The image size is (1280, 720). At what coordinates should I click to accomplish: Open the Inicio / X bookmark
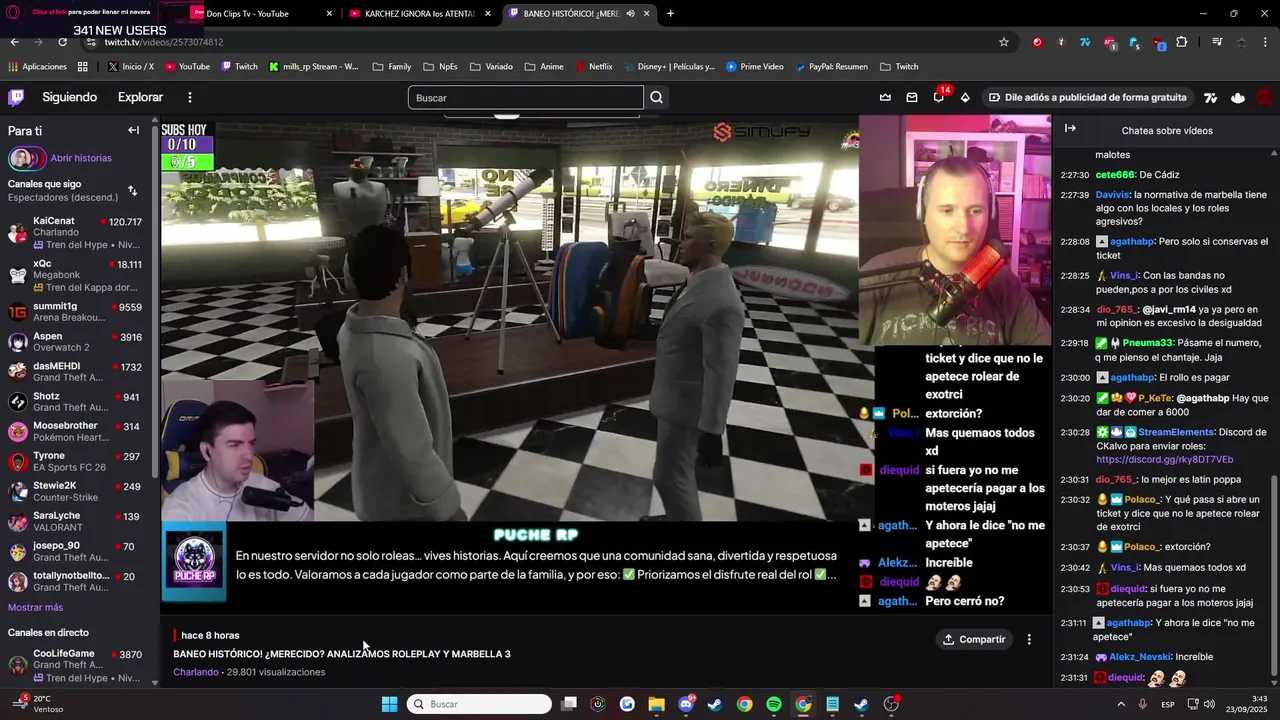click(x=130, y=67)
